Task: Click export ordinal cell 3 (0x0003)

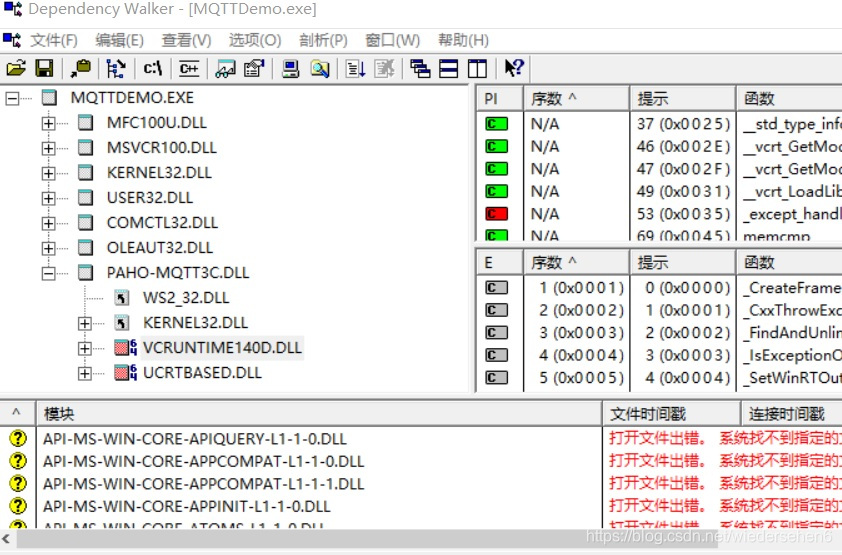Action: point(582,333)
